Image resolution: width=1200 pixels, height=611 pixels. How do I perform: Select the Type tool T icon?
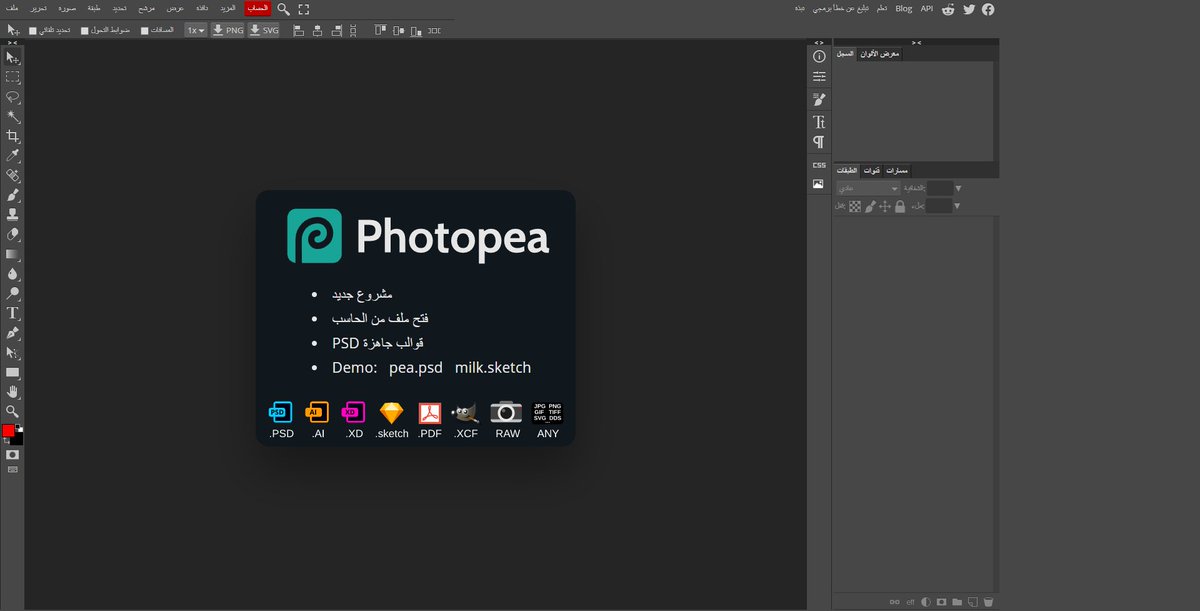click(13, 313)
